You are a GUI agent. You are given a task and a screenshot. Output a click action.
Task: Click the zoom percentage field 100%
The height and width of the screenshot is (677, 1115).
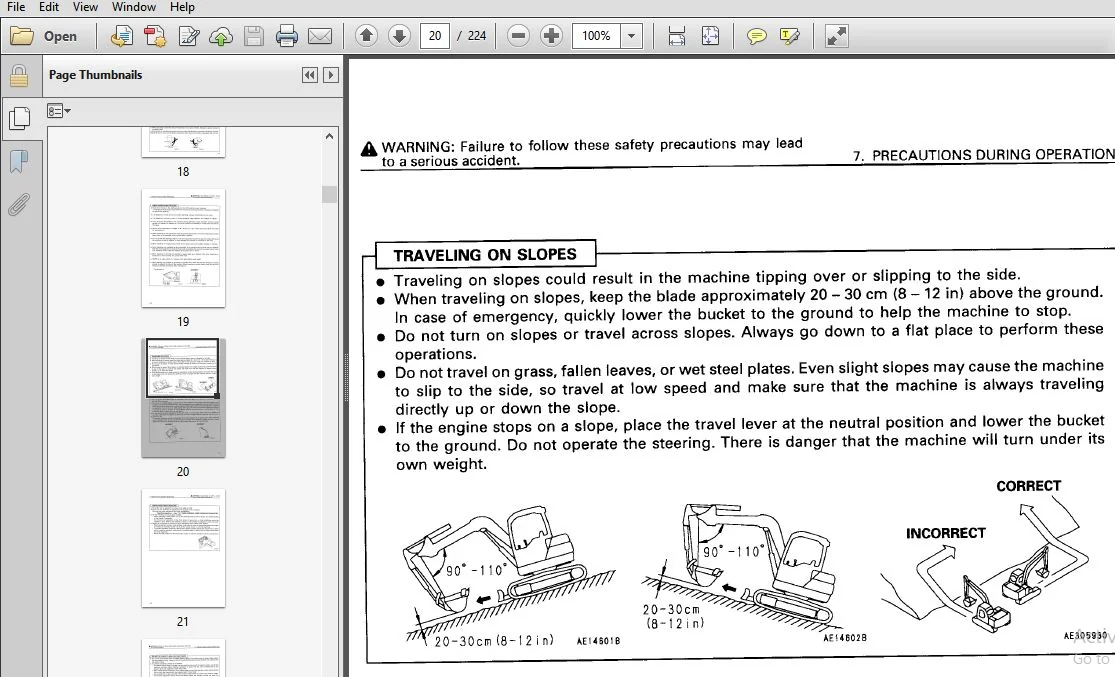click(596, 36)
